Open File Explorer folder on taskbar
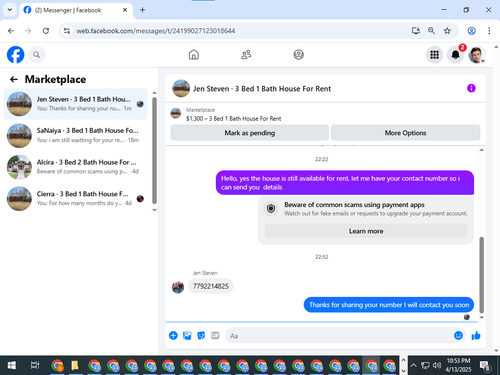500x375 pixels. [75, 365]
